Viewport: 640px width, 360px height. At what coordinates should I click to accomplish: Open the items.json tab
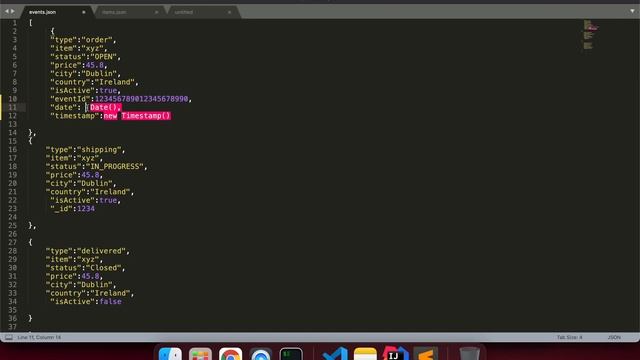tap(114, 12)
